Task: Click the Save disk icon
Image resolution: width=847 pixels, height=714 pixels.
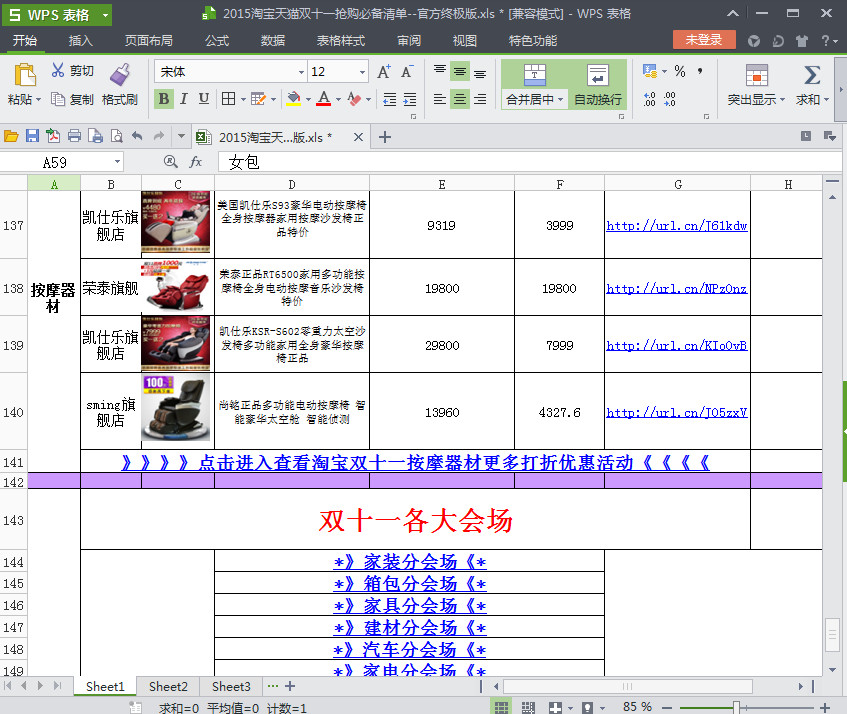Action: pos(32,136)
